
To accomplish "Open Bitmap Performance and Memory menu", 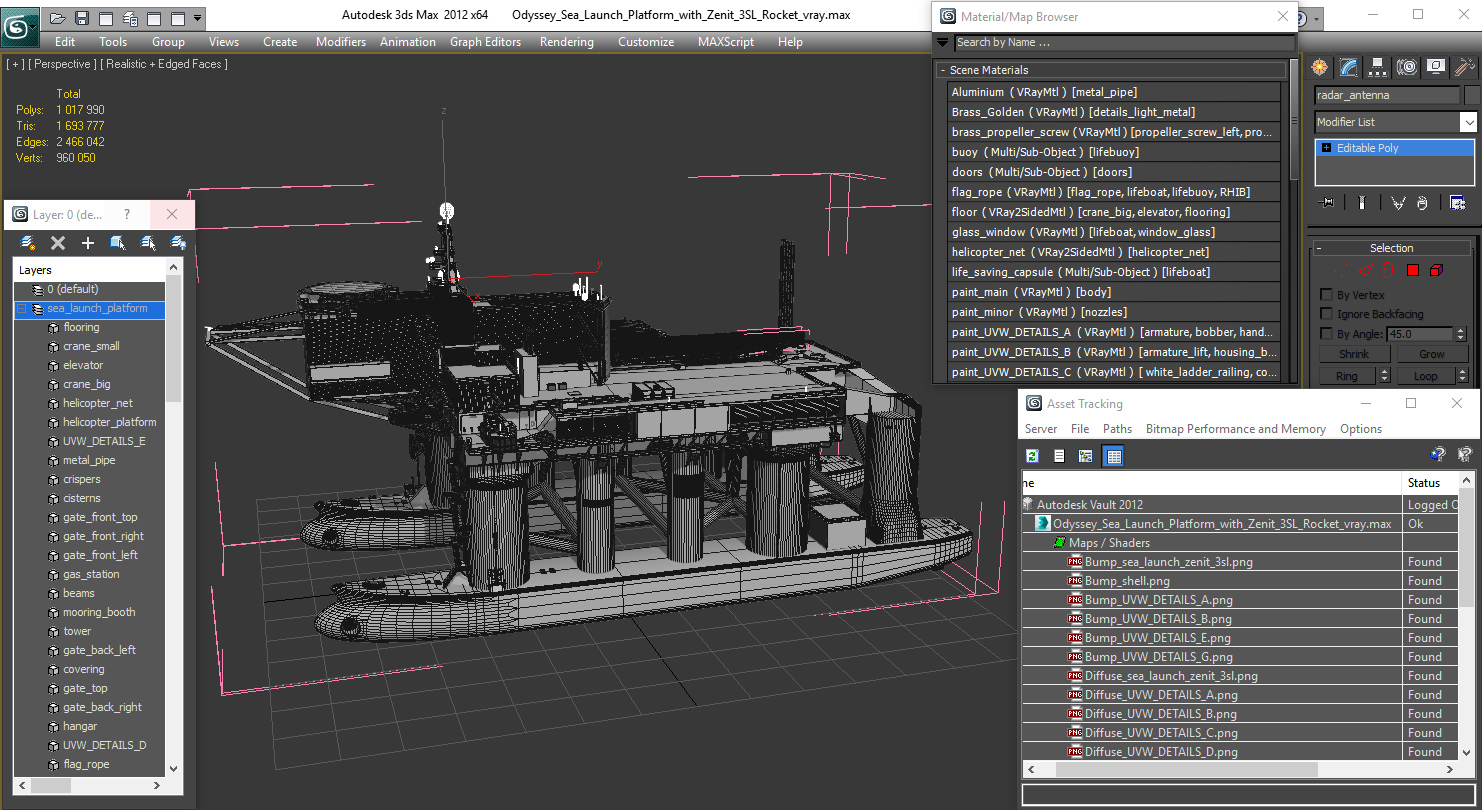I will pyautogui.click(x=1235, y=429).
